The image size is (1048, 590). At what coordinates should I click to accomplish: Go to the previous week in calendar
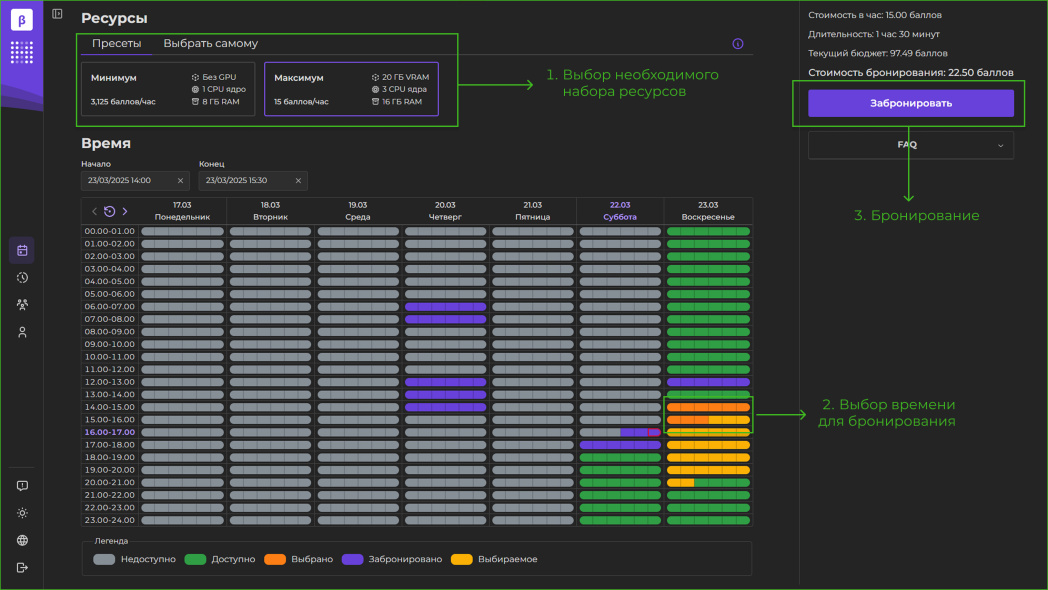click(x=95, y=211)
